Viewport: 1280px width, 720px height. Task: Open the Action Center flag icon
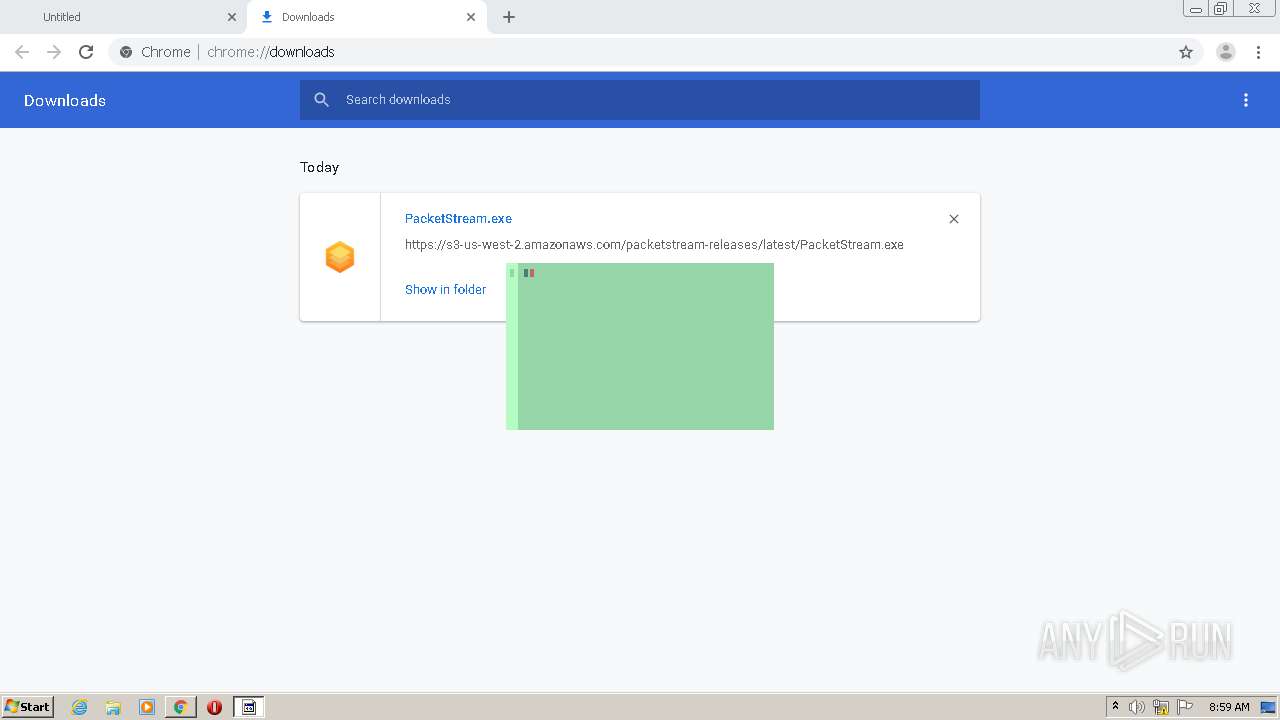[x=1185, y=707]
